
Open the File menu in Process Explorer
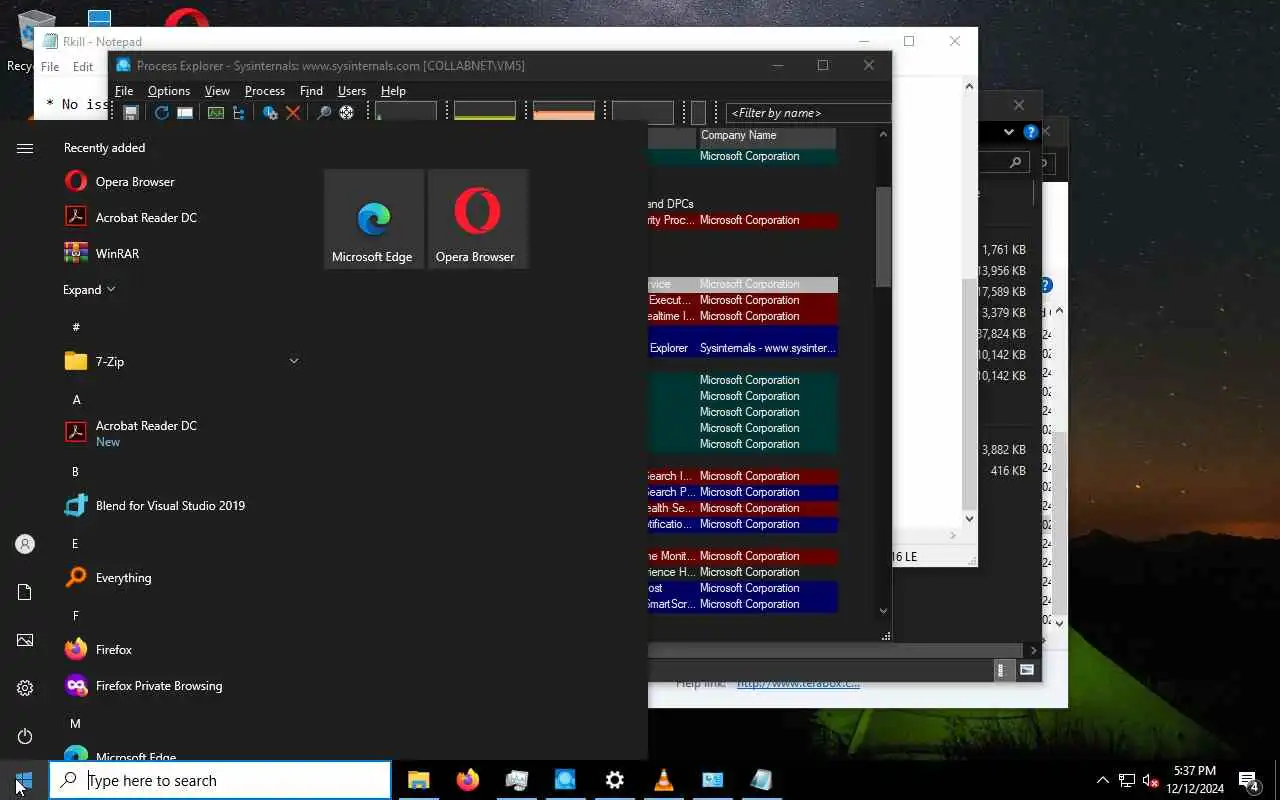(x=124, y=91)
